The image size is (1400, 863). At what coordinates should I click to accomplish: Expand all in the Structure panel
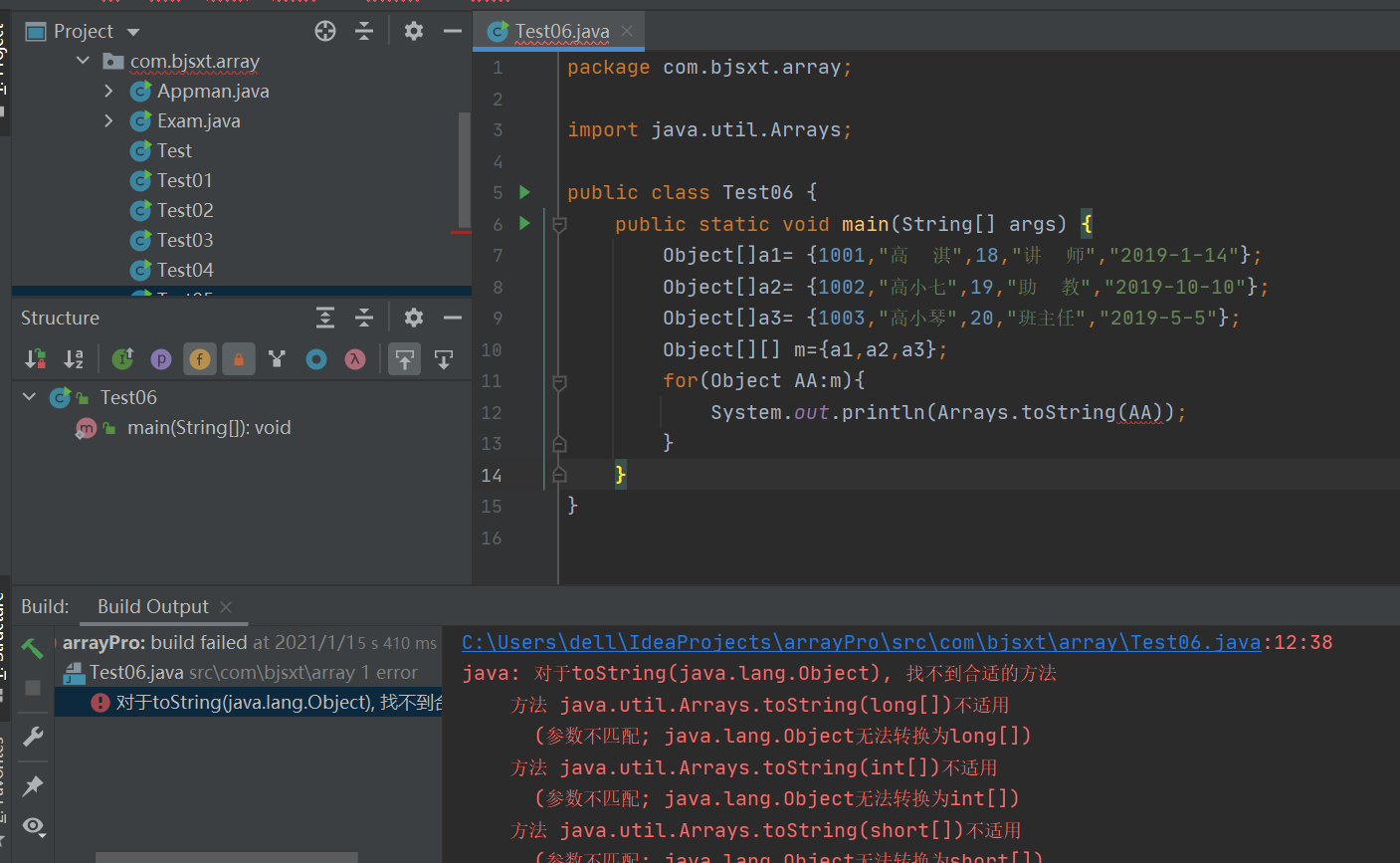325,318
